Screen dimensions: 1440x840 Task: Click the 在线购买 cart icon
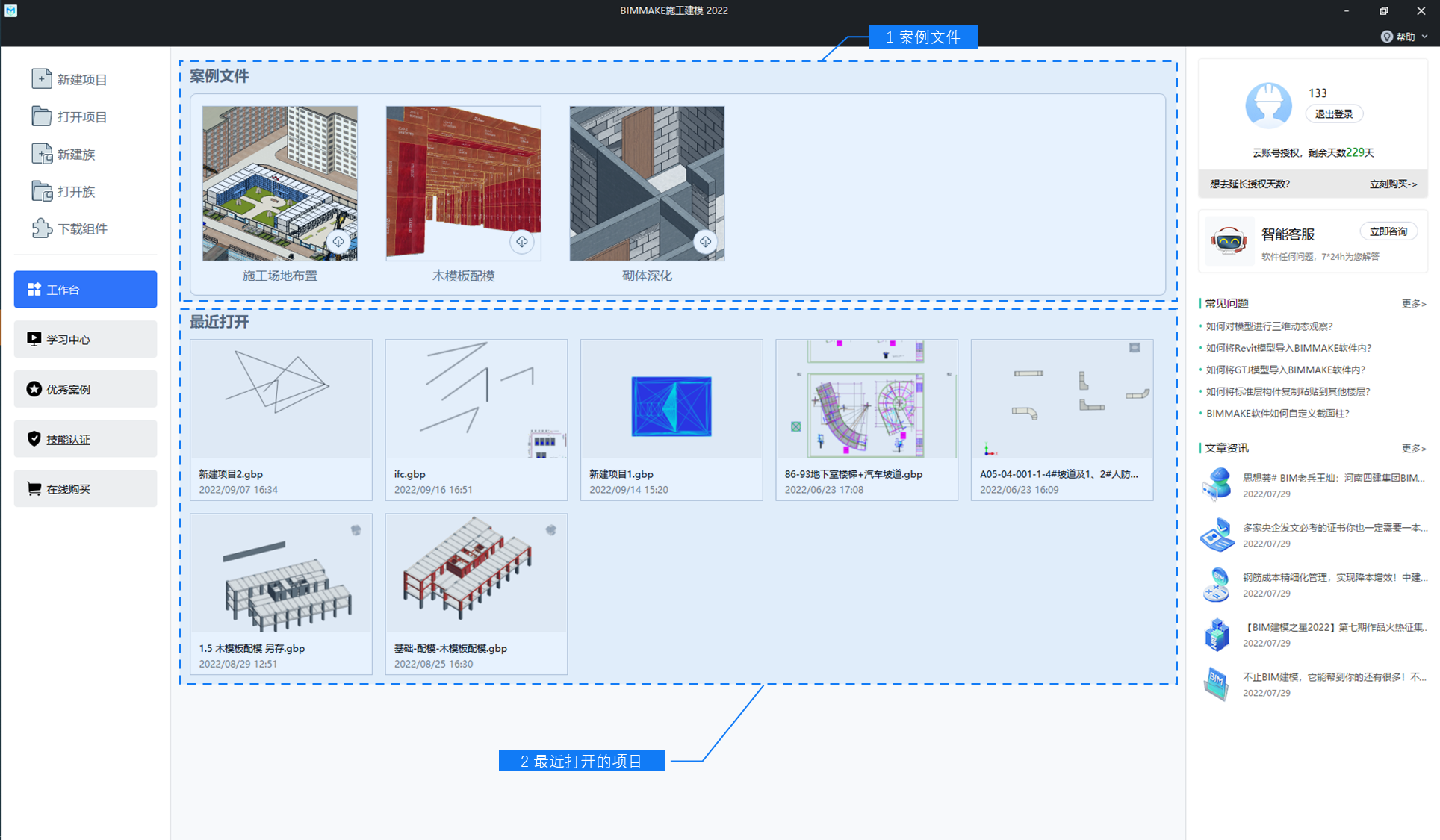pyautogui.click(x=34, y=488)
